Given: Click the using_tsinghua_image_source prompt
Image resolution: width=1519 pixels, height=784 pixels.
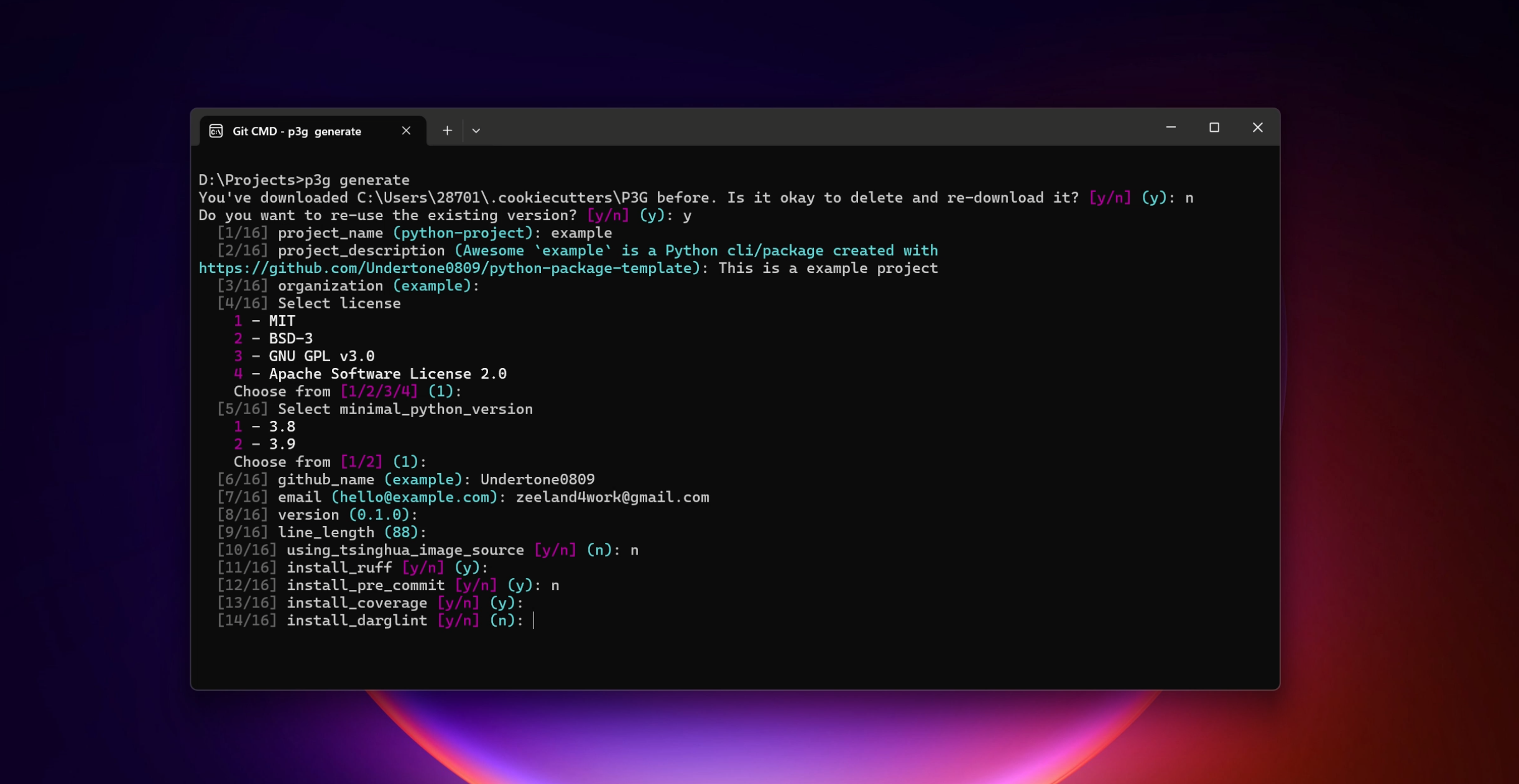Looking at the screenshot, I should [404, 549].
